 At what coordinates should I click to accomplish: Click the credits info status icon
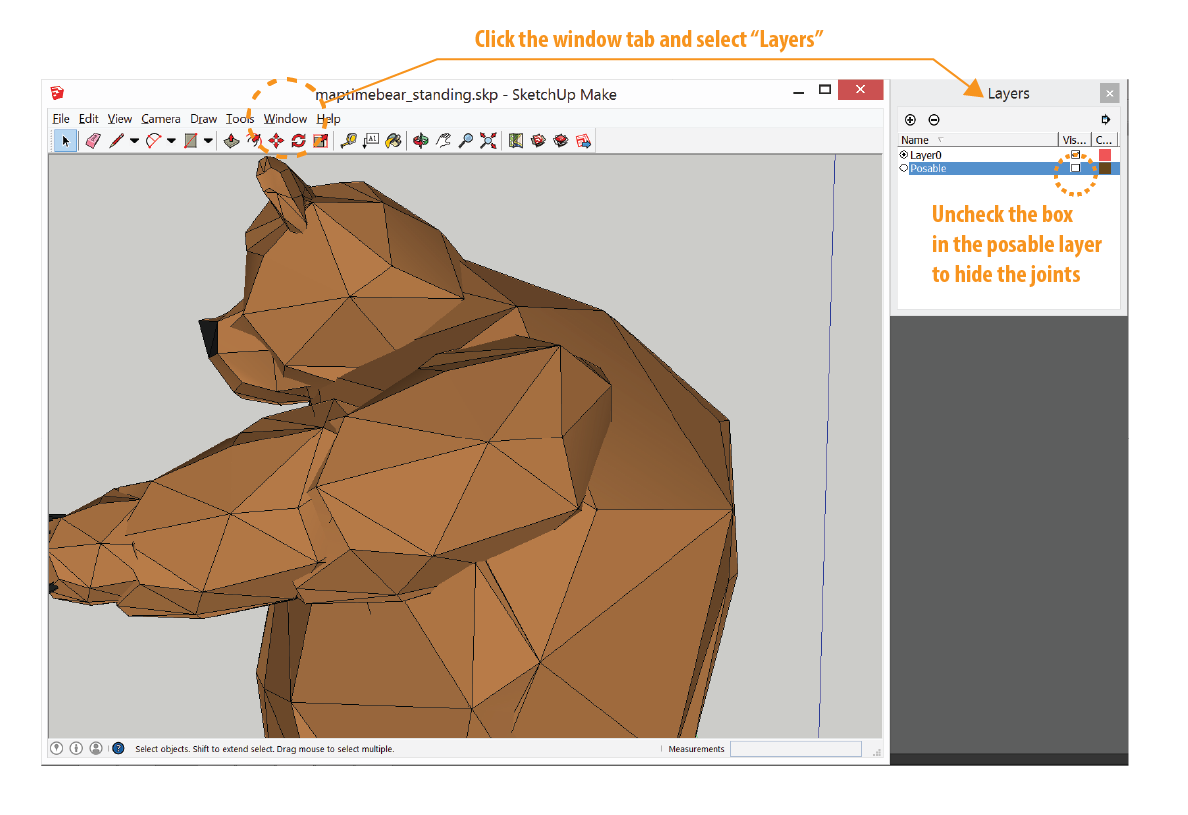(x=77, y=748)
